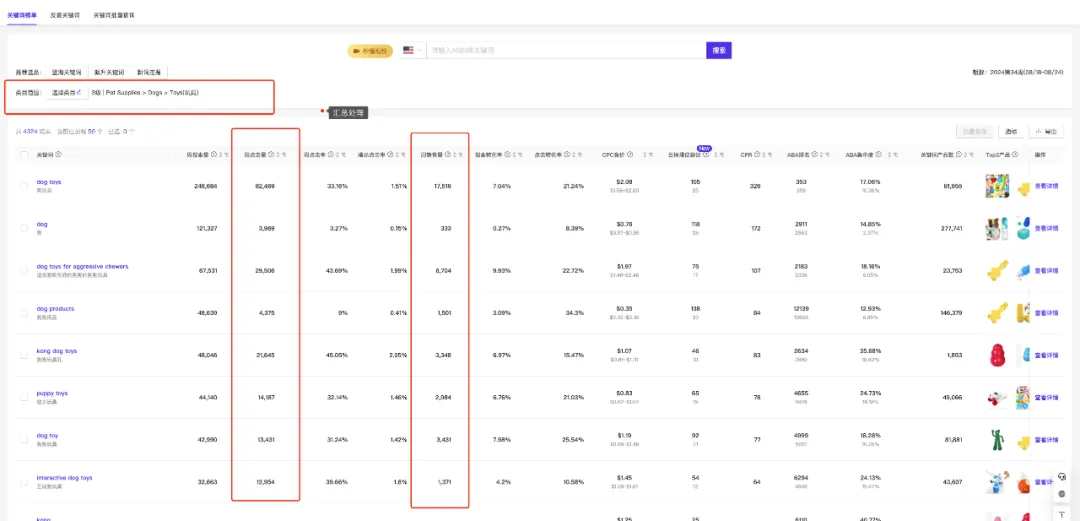Open the 'dog products' keyword link

55,309
